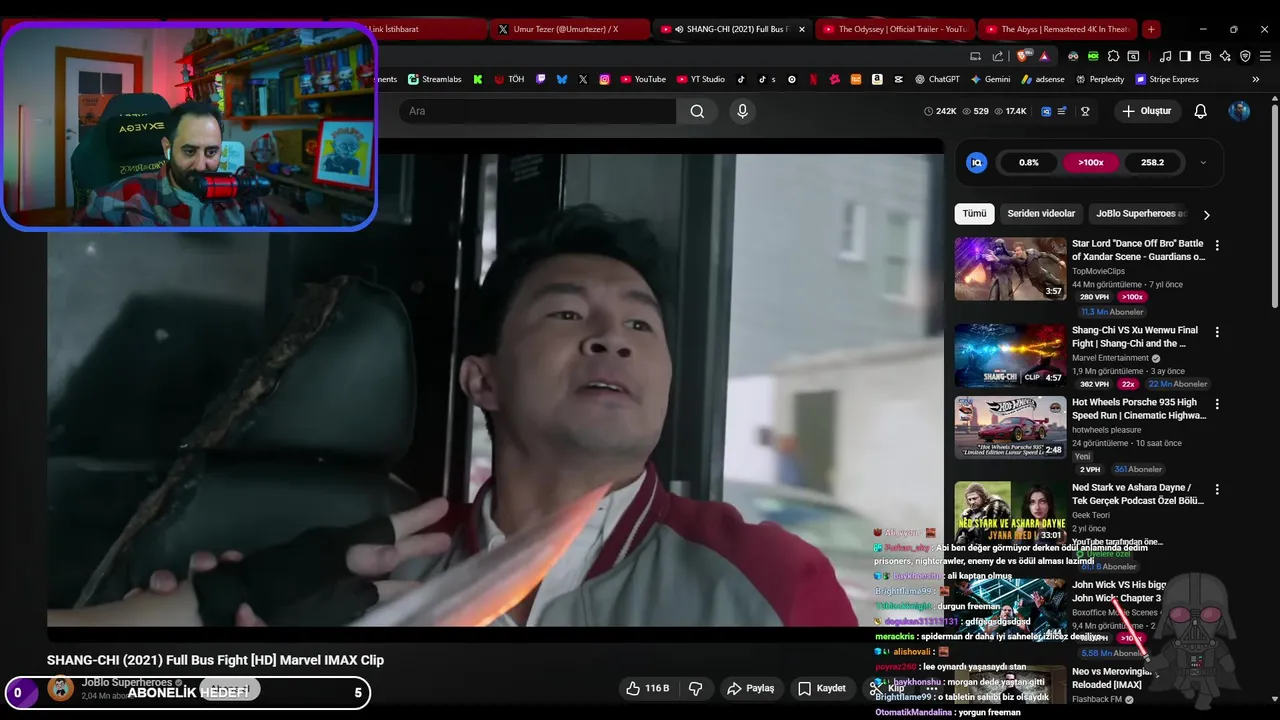
Task: Open the Twitch bookmark icon
Action: [x=541, y=79]
